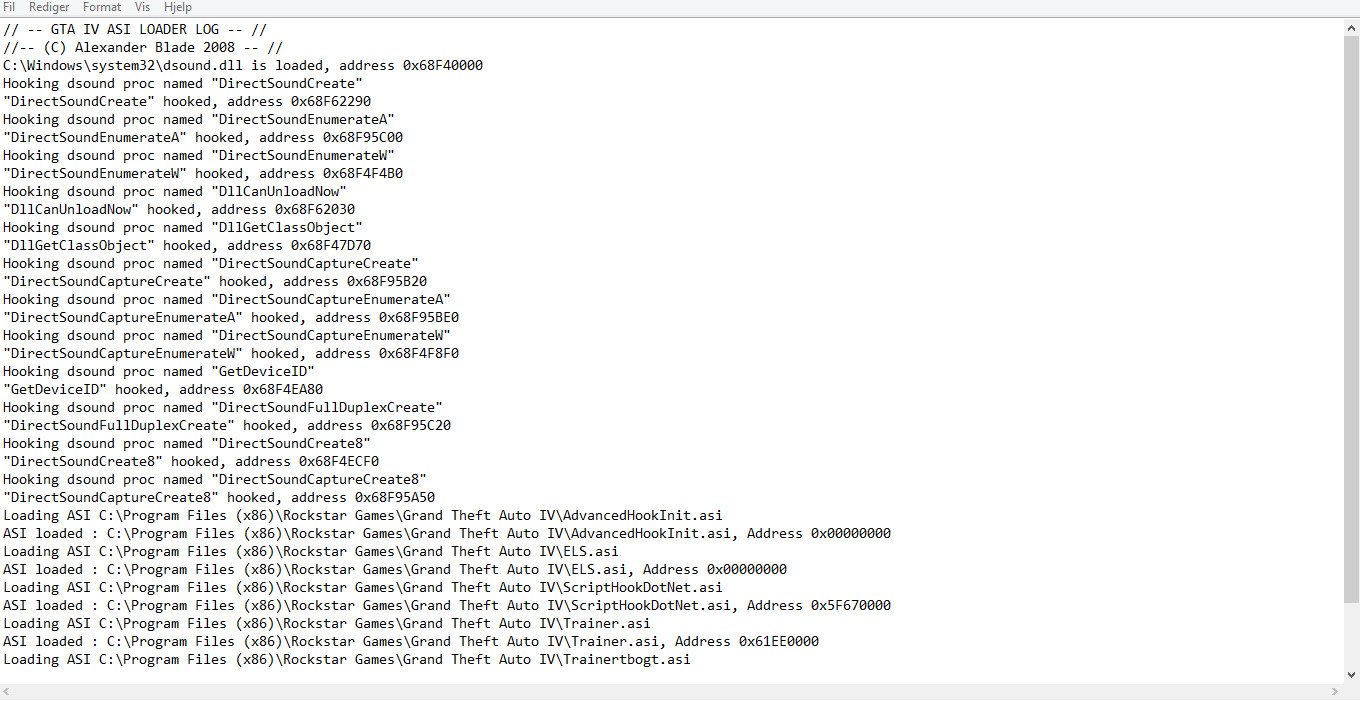This screenshot has width=1360, height=701.
Task: Open the Hjelp menu
Action: pos(177,7)
